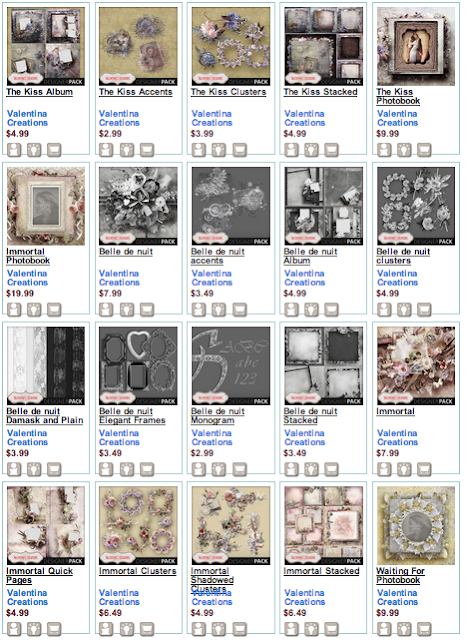This screenshot has height=640, width=467.
Task: Add The Kiss Photobook to cart
Action: (424, 150)
